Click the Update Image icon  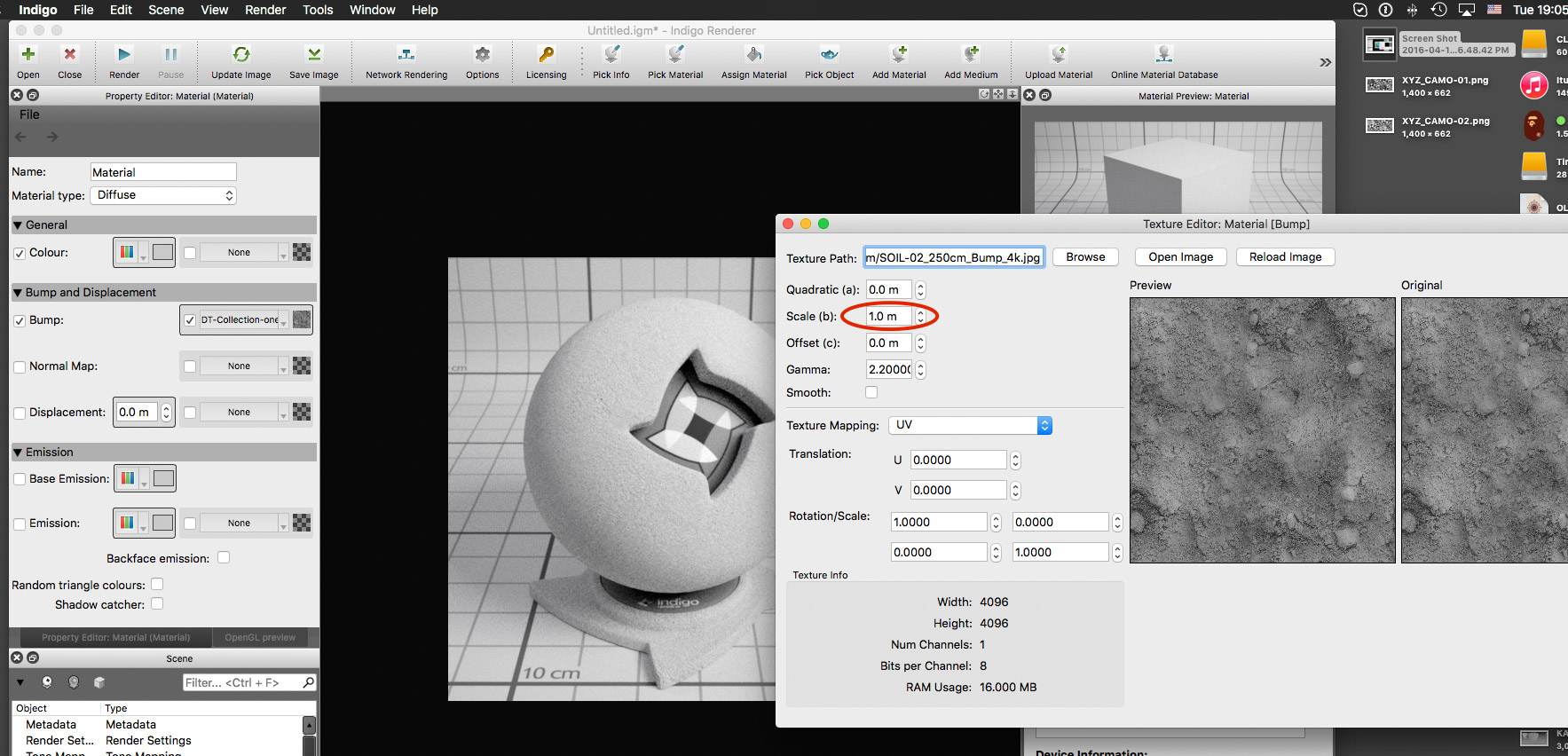coord(240,55)
